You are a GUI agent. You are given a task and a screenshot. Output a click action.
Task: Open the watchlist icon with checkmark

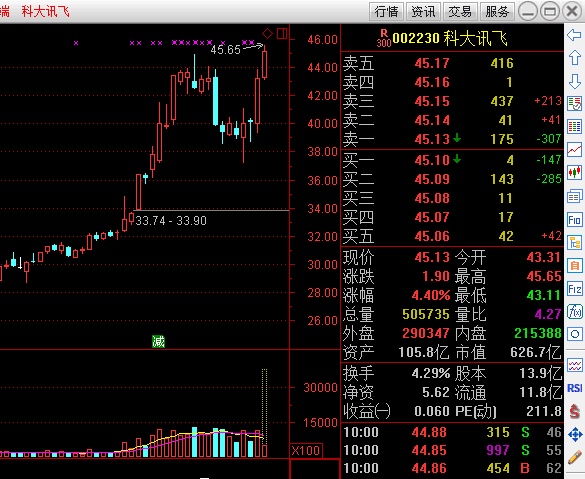point(574,103)
